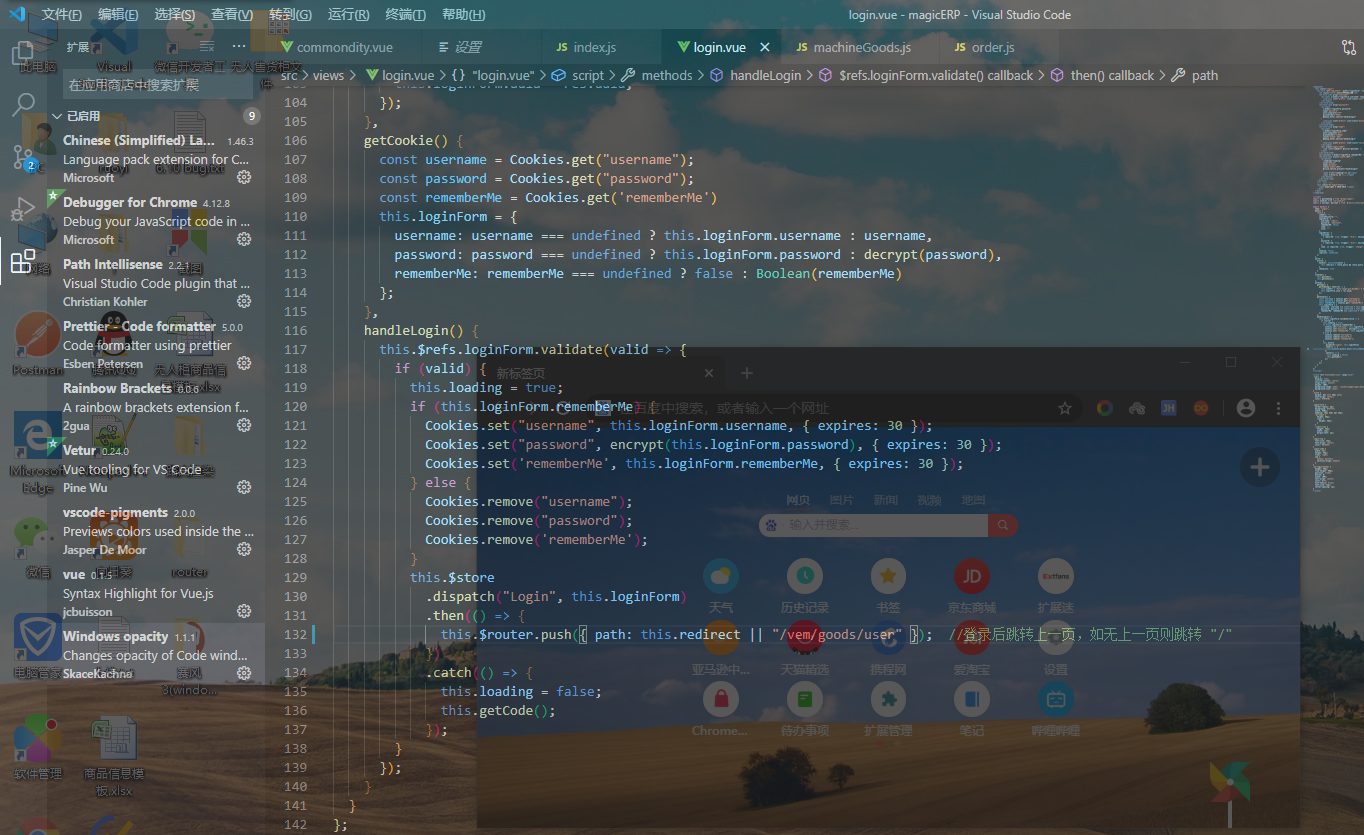This screenshot has height=835, width=1364.
Task: Open the 哔哩哔哩 shortcut icon
Action: click(1055, 699)
